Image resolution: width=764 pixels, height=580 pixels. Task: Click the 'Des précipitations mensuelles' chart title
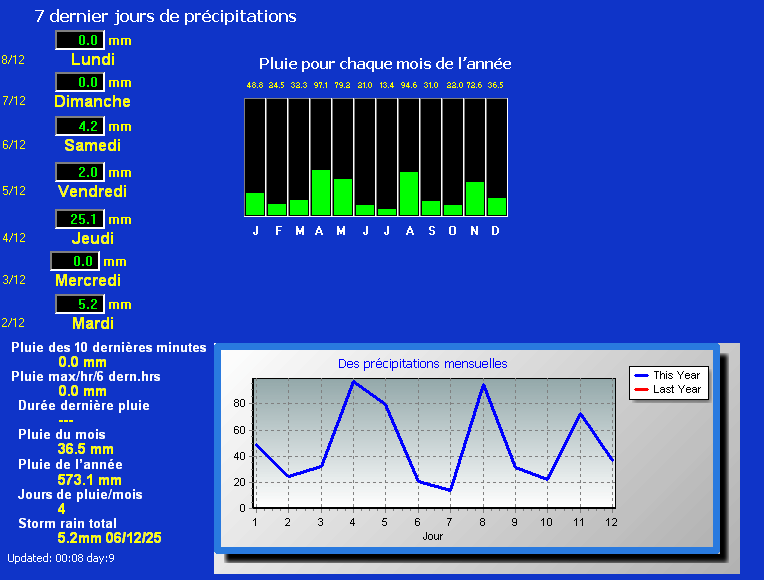pyautogui.click(x=422, y=364)
